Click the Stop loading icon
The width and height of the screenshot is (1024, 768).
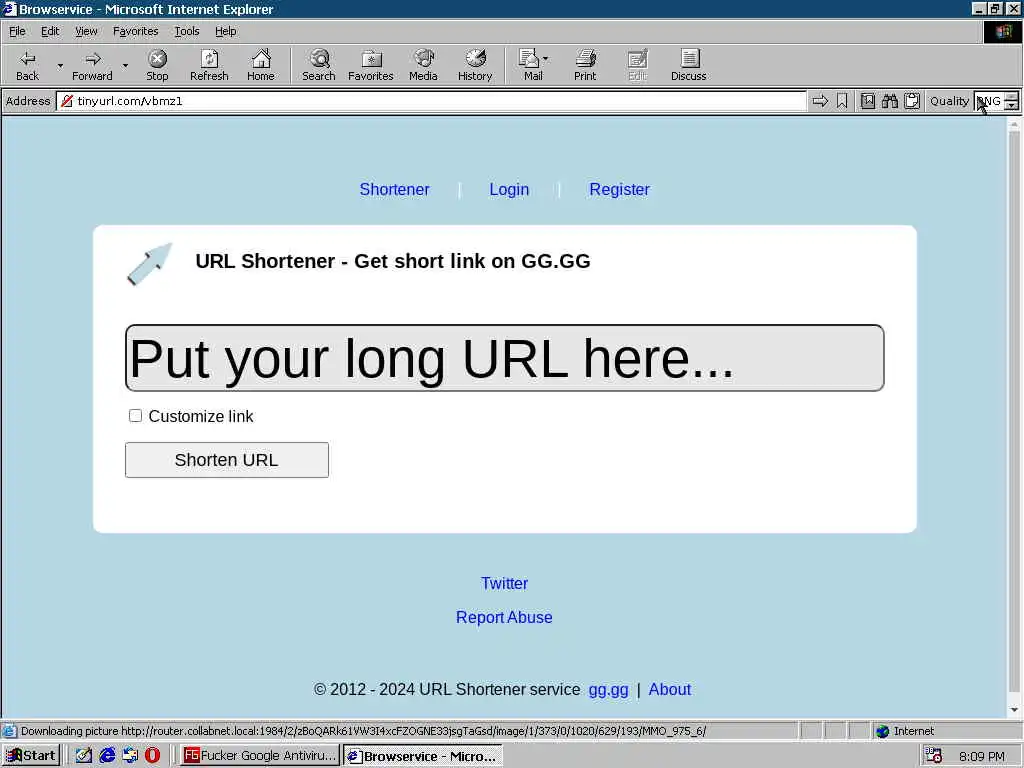[x=157, y=65]
